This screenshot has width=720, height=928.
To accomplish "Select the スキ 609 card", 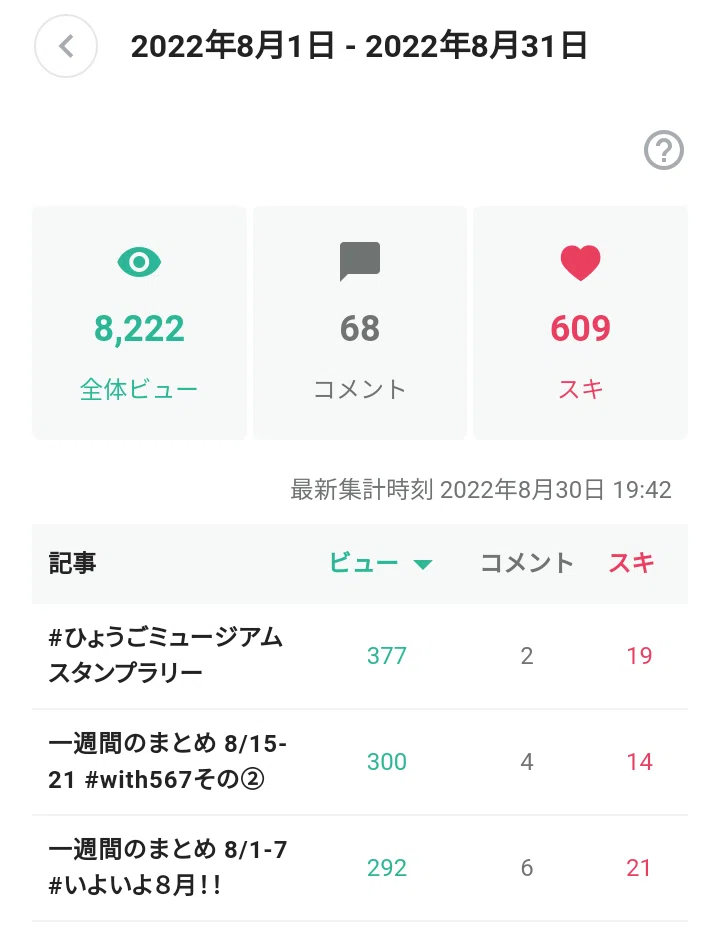I will pos(580,323).
